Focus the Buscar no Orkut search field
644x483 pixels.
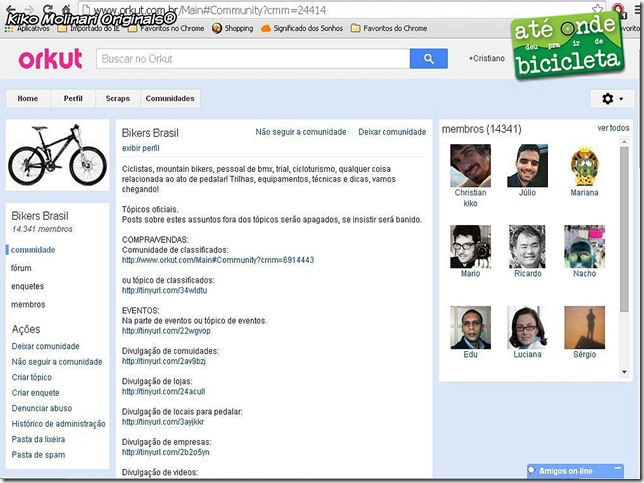tap(253, 59)
